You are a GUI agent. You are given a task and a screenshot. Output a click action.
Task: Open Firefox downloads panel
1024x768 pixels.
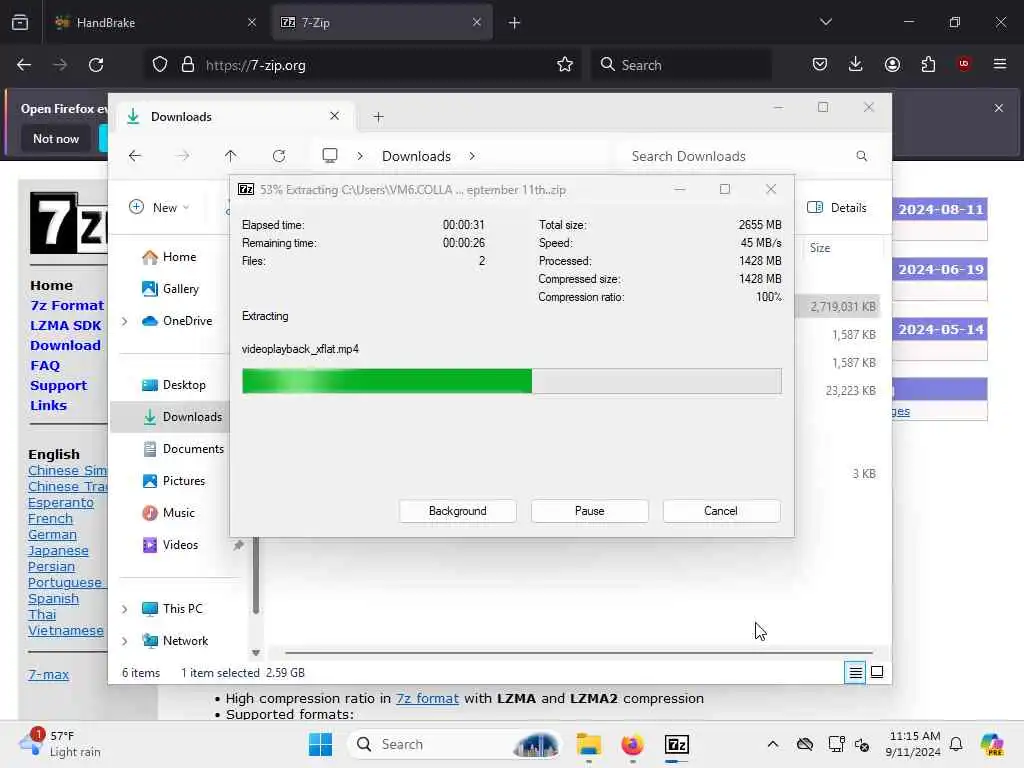coord(856,64)
